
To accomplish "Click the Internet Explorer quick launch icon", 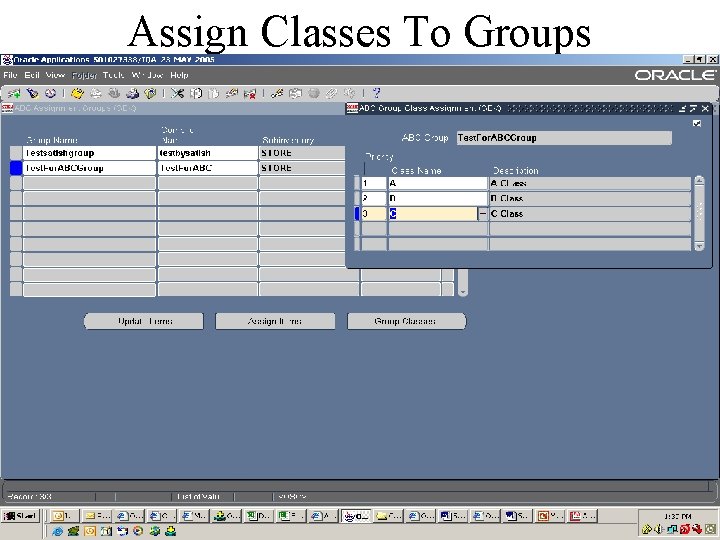I will pos(57,531).
